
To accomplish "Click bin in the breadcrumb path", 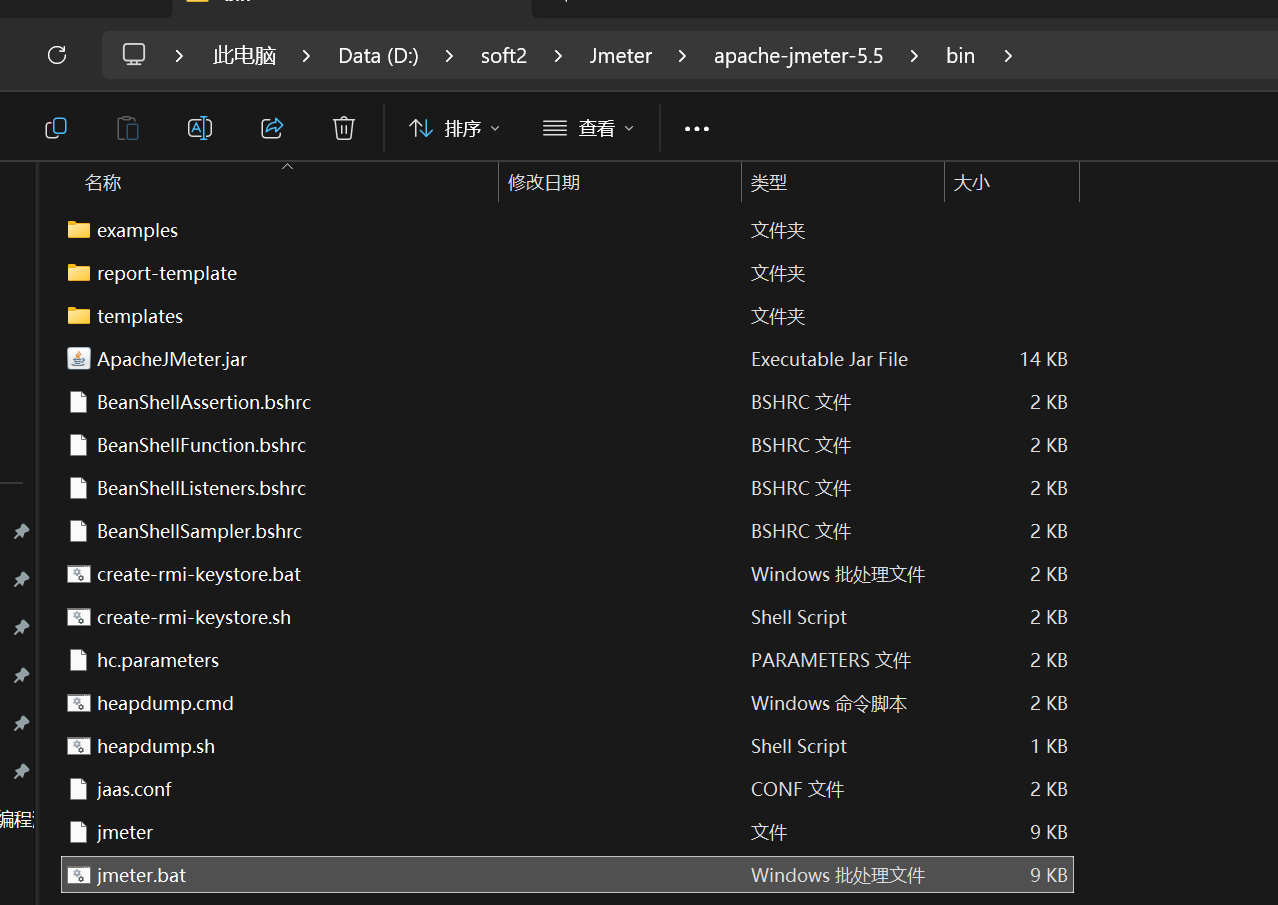I will [960, 56].
